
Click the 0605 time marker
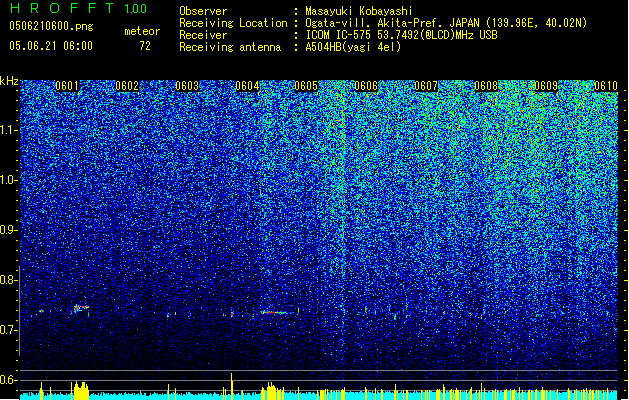(306, 86)
